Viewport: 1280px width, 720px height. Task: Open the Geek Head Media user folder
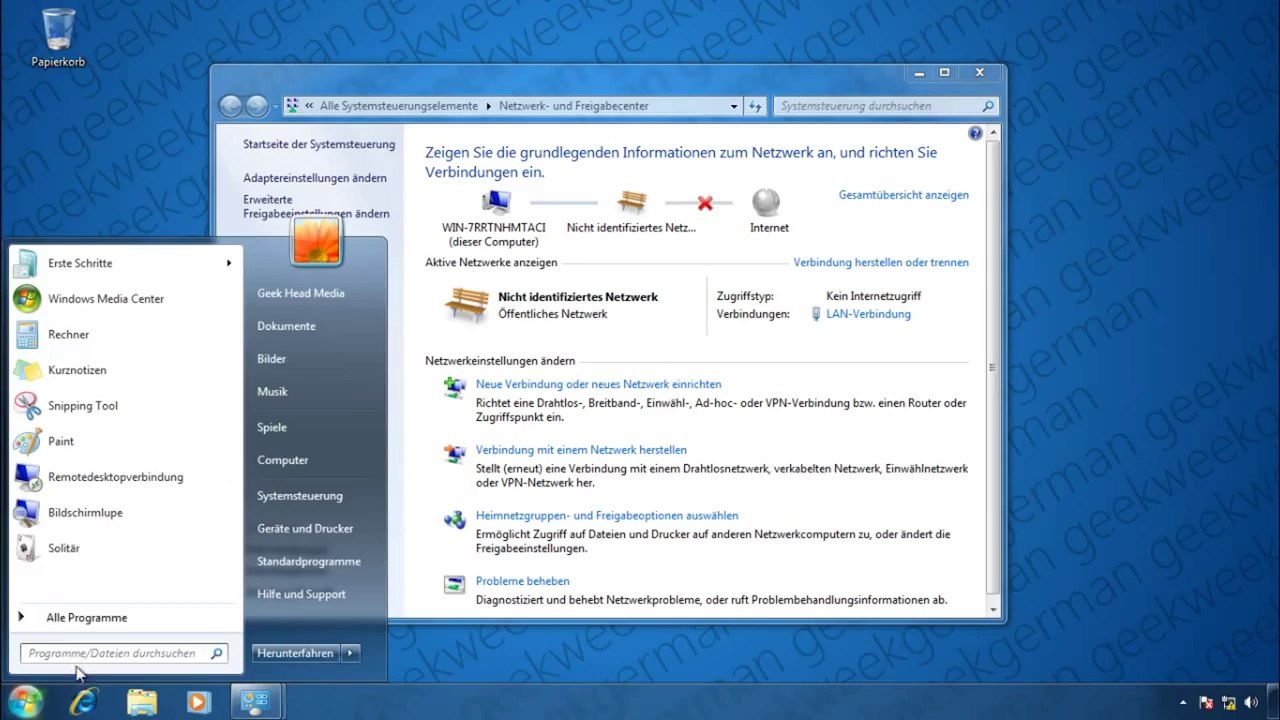click(x=300, y=293)
